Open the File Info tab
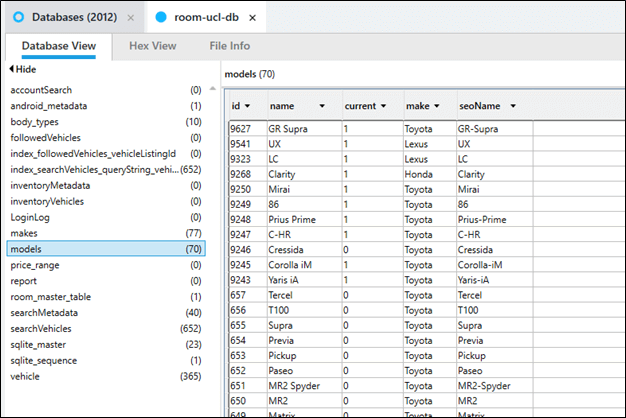626x418 pixels. [230, 46]
